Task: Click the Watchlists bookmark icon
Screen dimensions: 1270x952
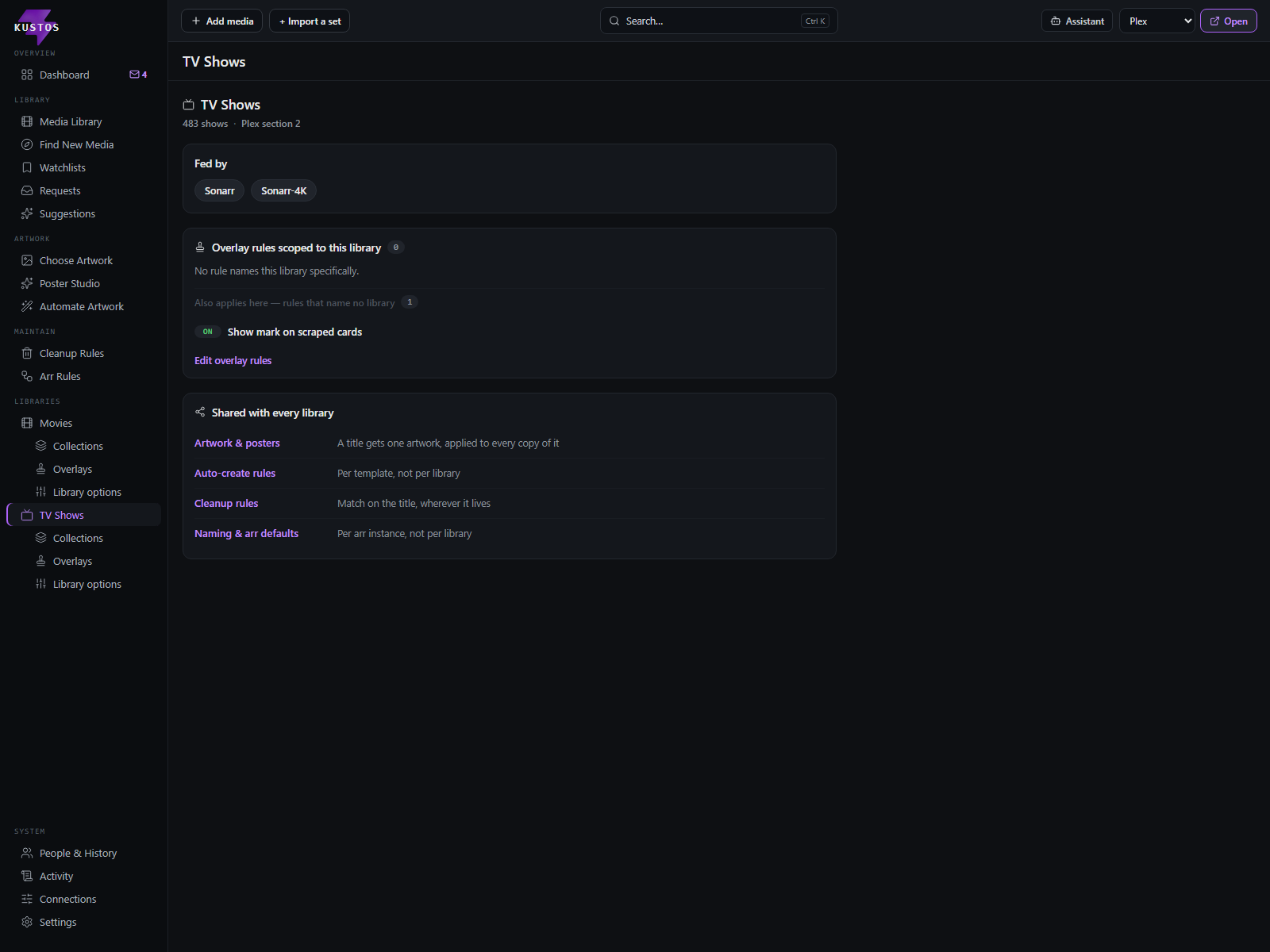Action: coord(27,167)
